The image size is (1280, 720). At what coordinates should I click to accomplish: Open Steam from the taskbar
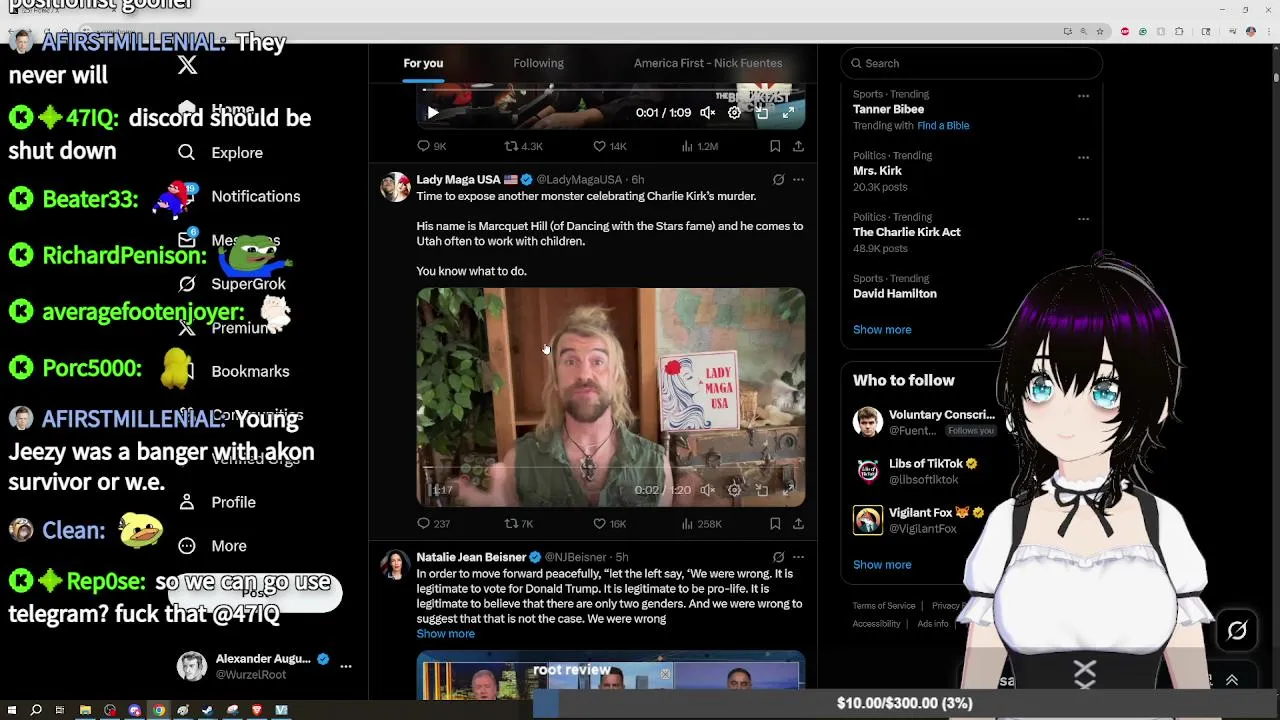coord(208,710)
